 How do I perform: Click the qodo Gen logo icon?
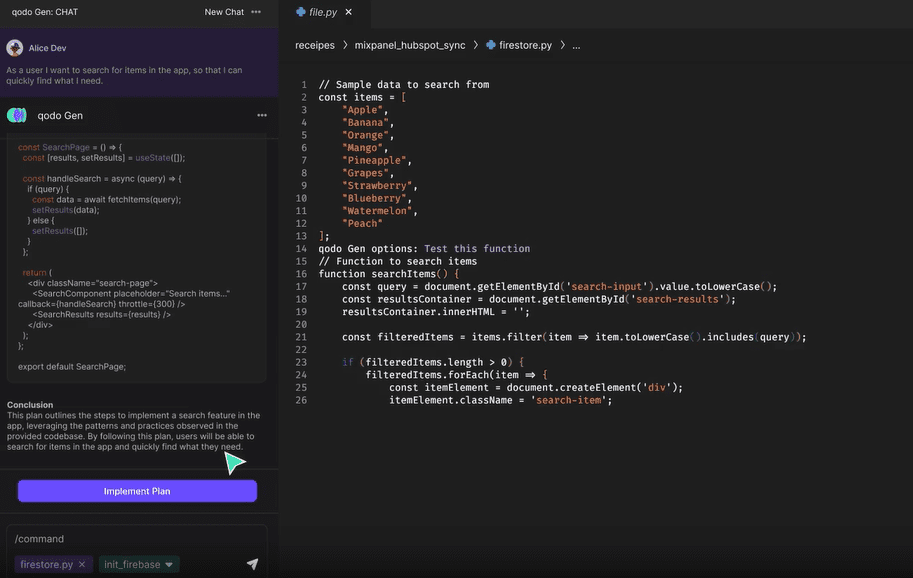point(17,115)
